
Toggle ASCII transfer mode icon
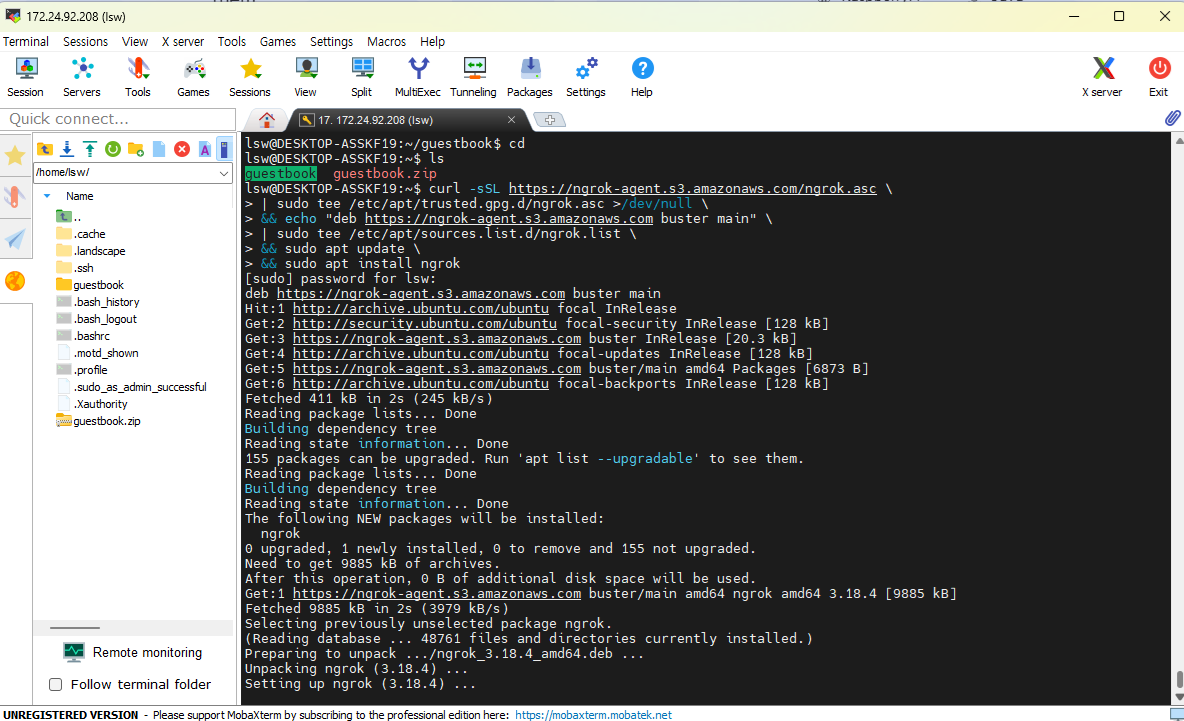coord(205,149)
